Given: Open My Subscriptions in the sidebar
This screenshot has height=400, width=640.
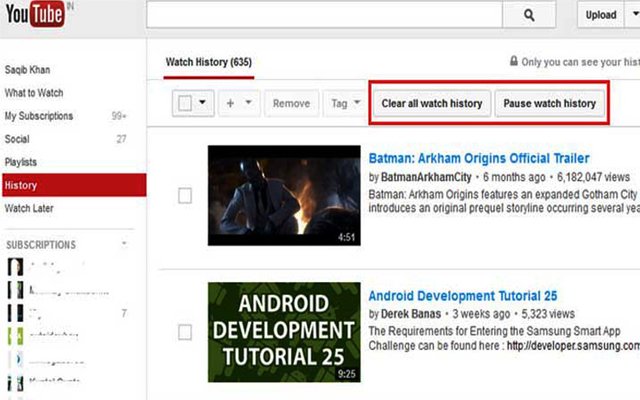Looking at the screenshot, I should (x=39, y=116).
